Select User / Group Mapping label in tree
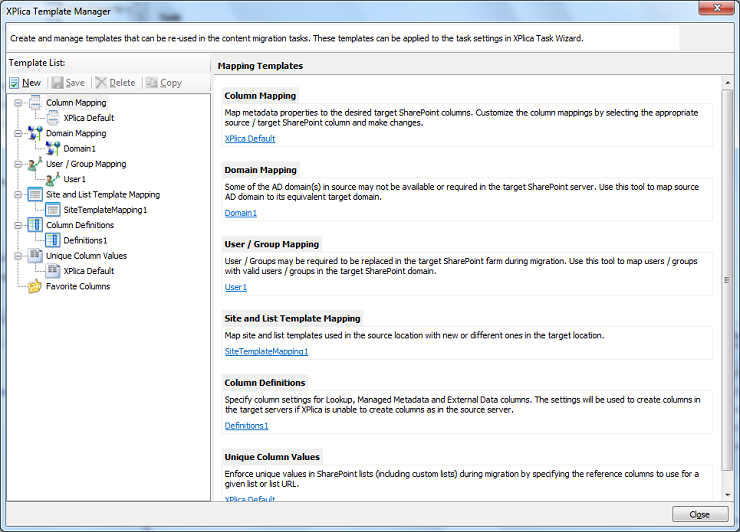The width and height of the screenshot is (740, 532). tap(86, 164)
